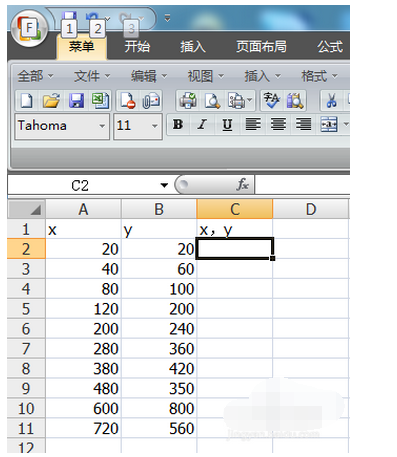The image size is (397, 457).
Task: Open the font size 11 dropdown
Action: coord(154,126)
